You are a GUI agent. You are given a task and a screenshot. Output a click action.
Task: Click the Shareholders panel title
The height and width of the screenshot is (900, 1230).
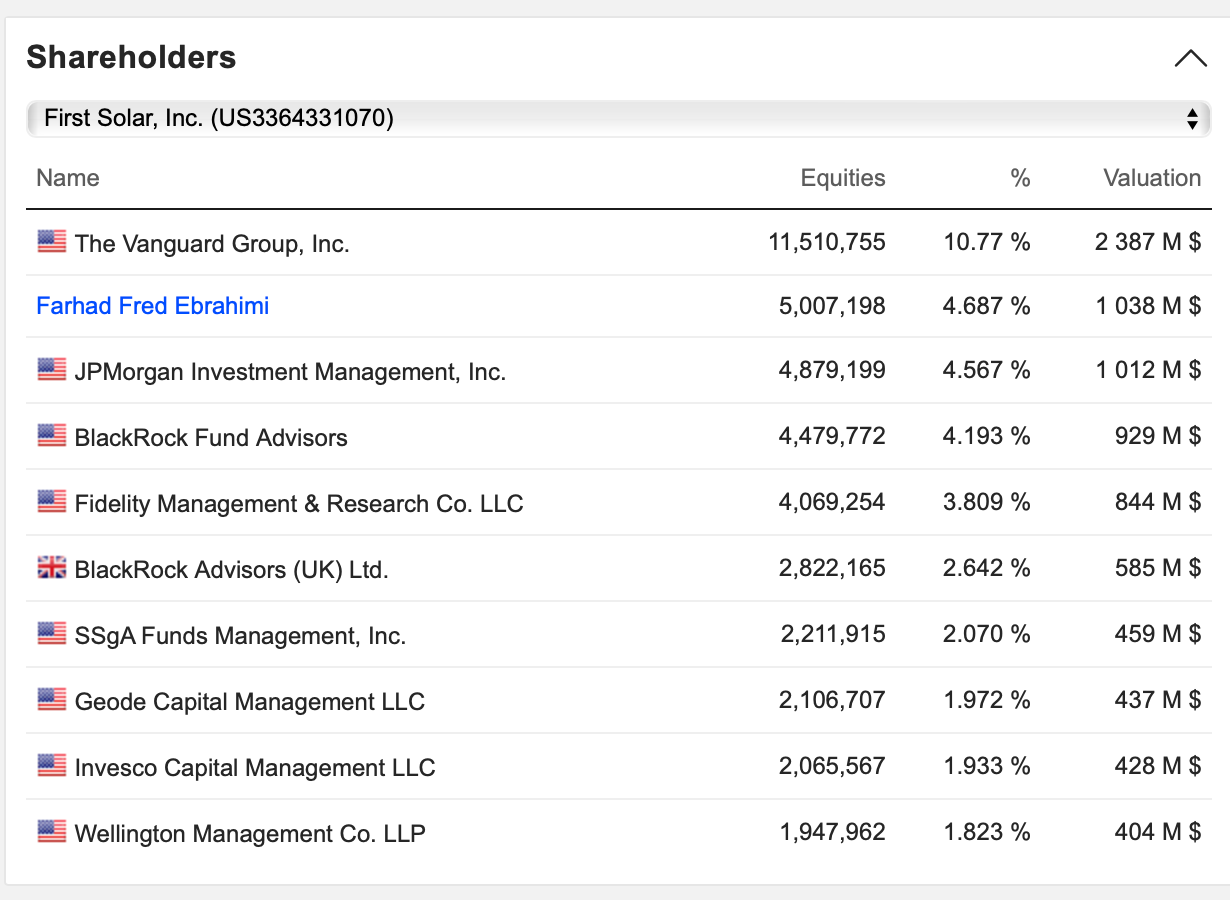[x=131, y=57]
